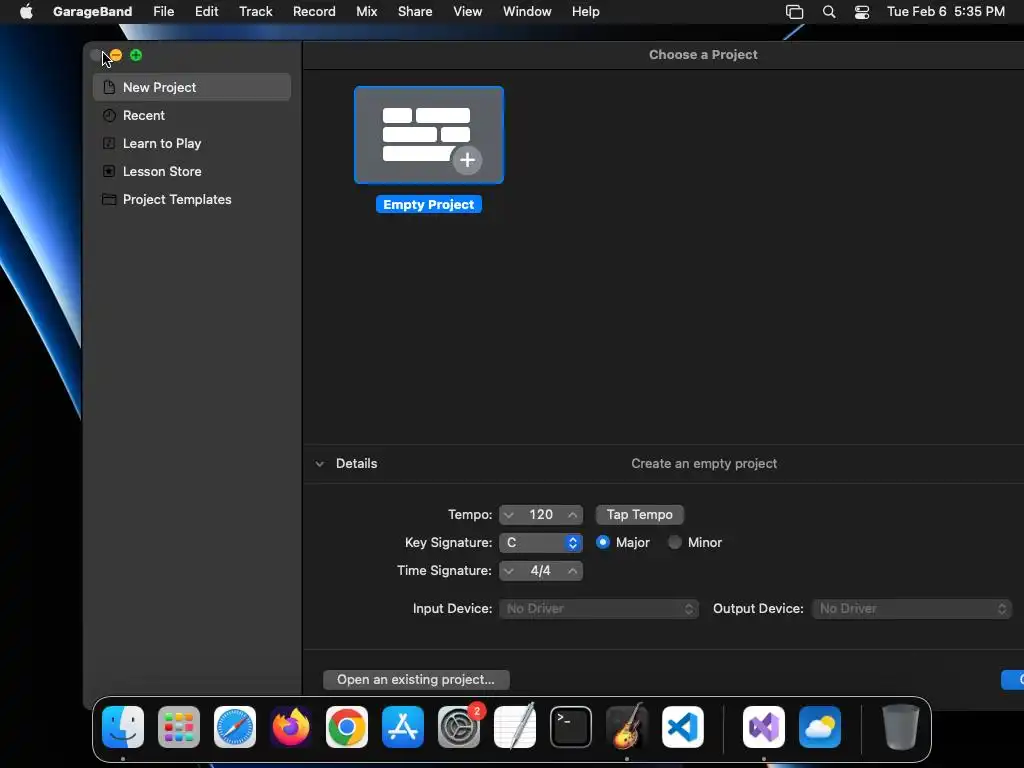Image resolution: width=1024 pixels, height=768 pixels.
Task: Select the Empty Project thumbnail
Action: coord(428,135)
